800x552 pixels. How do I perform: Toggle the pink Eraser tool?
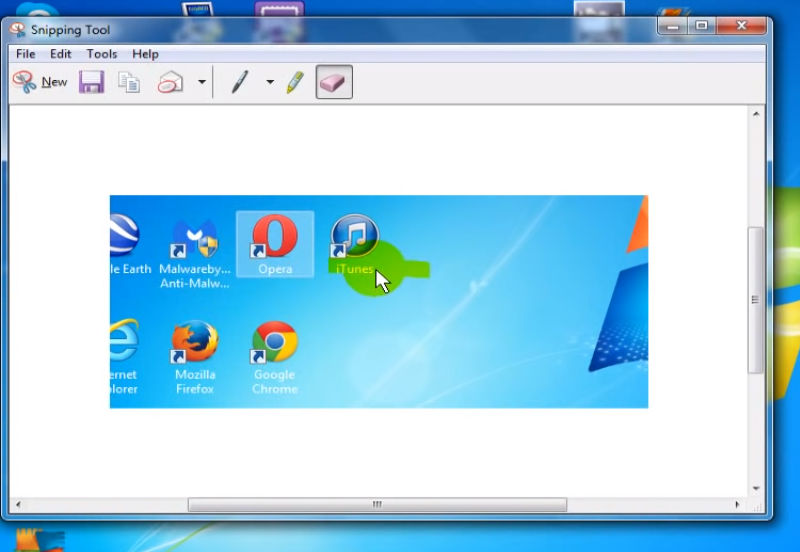(333, 82)
